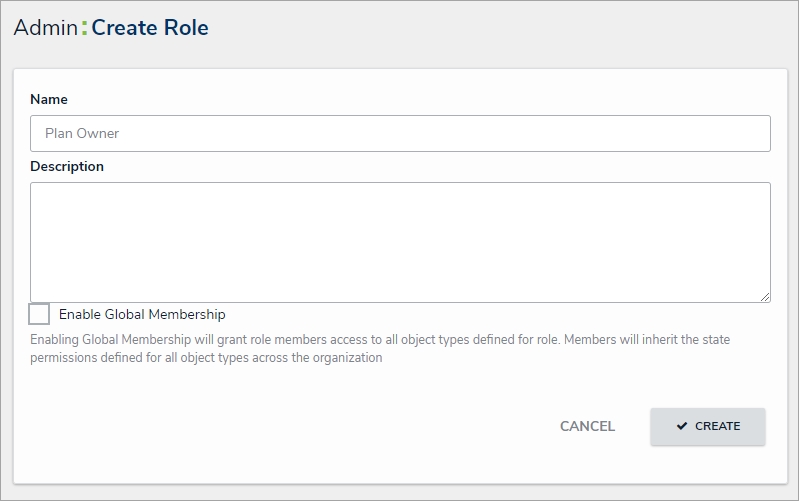799x501 pixels.
Task: Click the gray strip below the form card
Action: tap(400, 493)
